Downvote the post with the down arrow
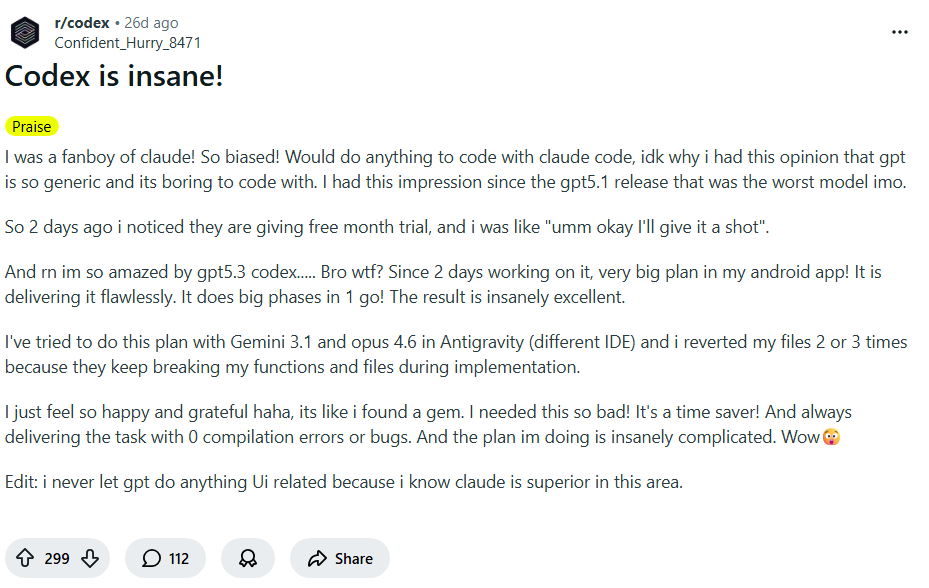The height and width of the screenshot is (588, 929). (89, 558)
